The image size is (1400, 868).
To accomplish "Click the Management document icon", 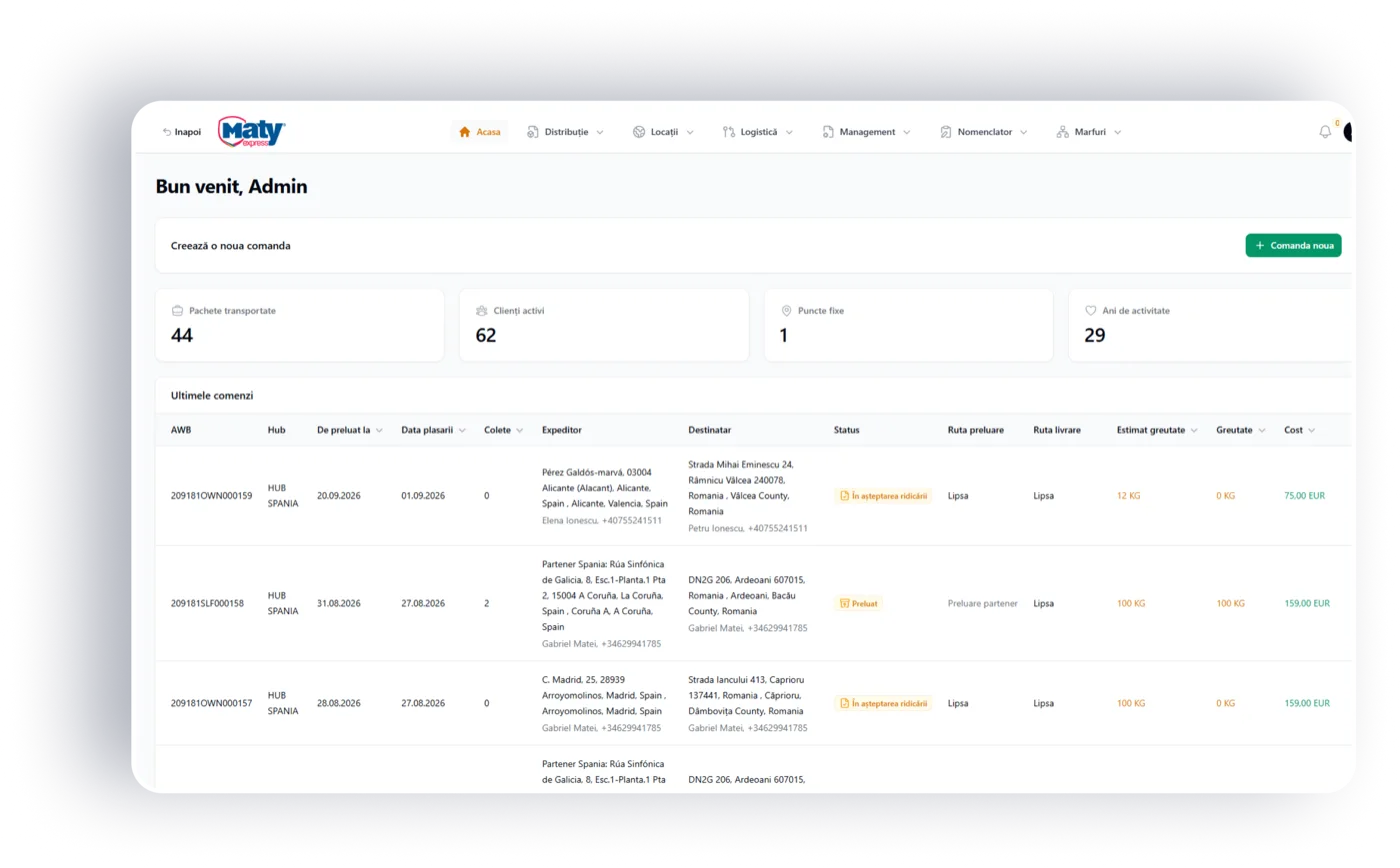I will coord(828,132).
